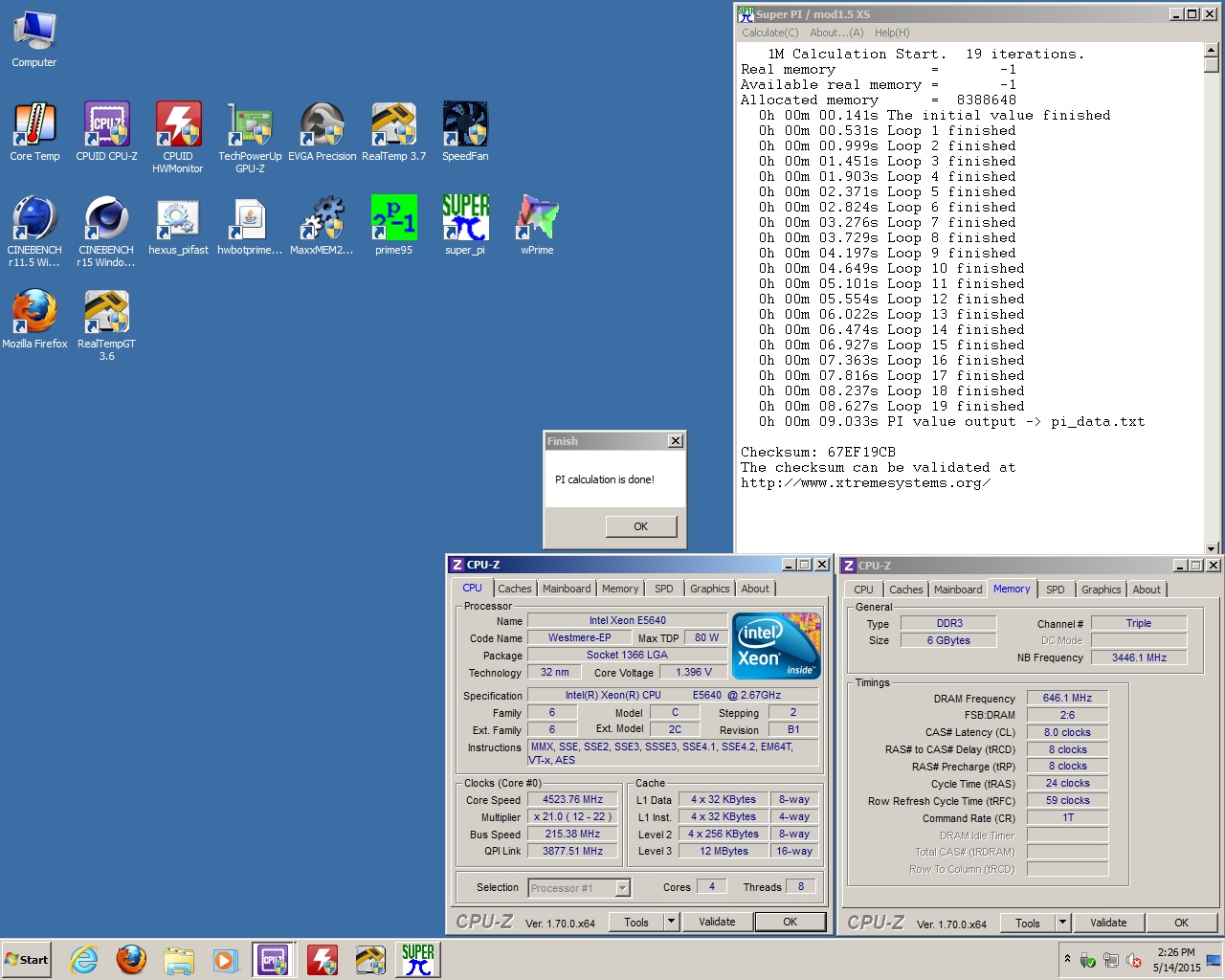Select the hexus_pifast desktop icon
Viewport: 1225px width, 980px height.
pyautogui.click(x=178, y=225)
